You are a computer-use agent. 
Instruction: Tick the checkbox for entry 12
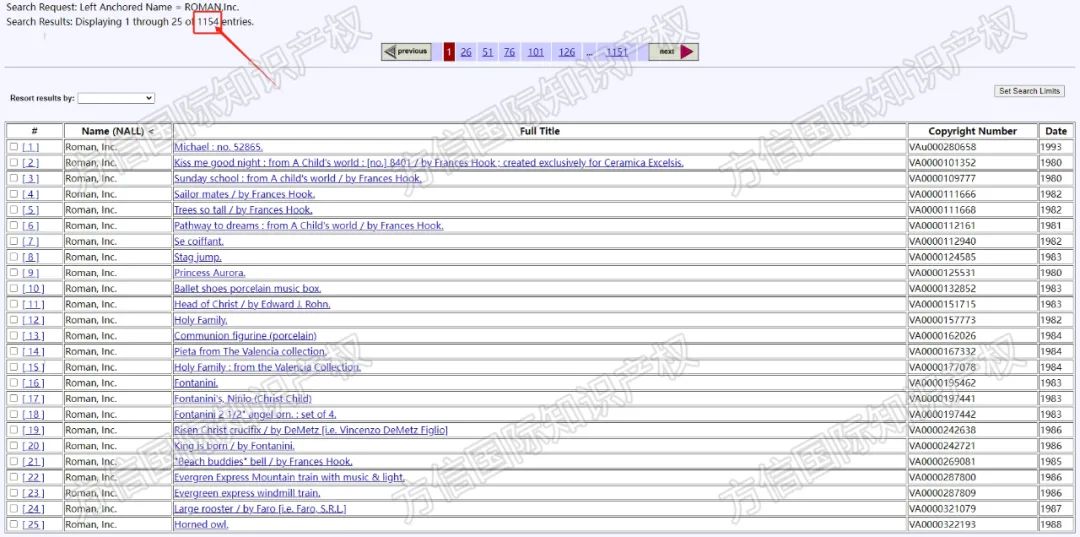point(14,320)
